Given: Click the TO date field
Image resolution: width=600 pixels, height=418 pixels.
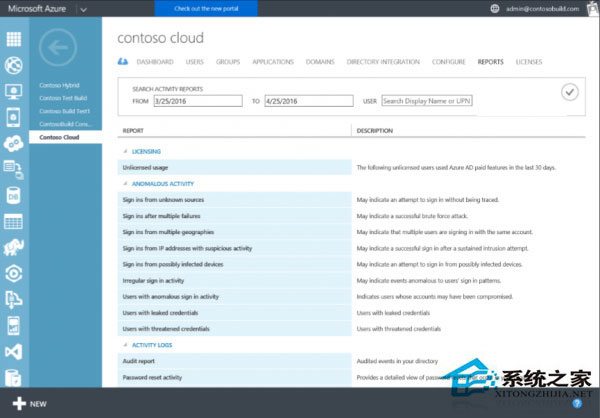Looking at the screenshot, I should coord(309,101).
